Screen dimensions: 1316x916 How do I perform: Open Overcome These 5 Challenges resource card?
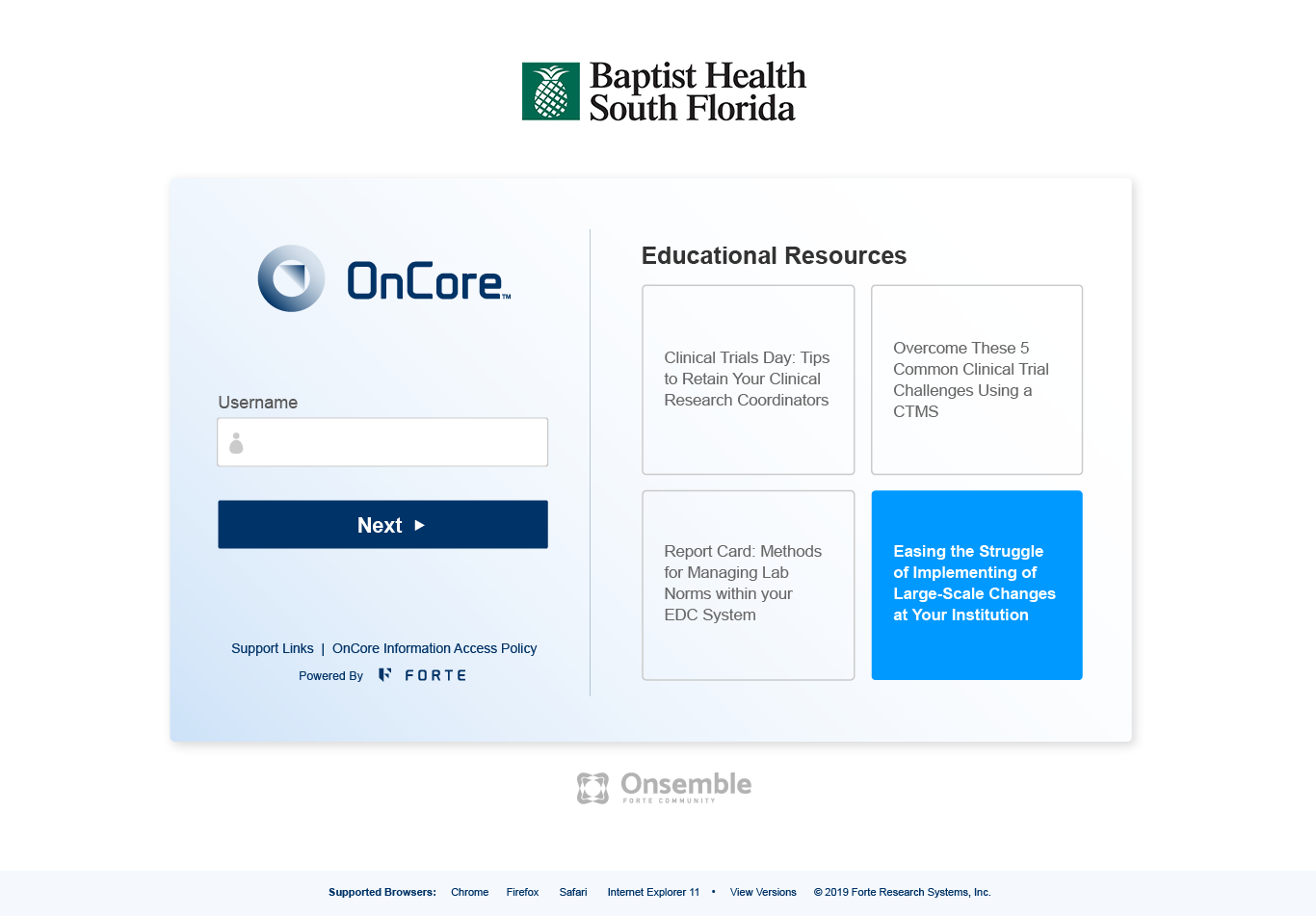click(x=977, y=379)
